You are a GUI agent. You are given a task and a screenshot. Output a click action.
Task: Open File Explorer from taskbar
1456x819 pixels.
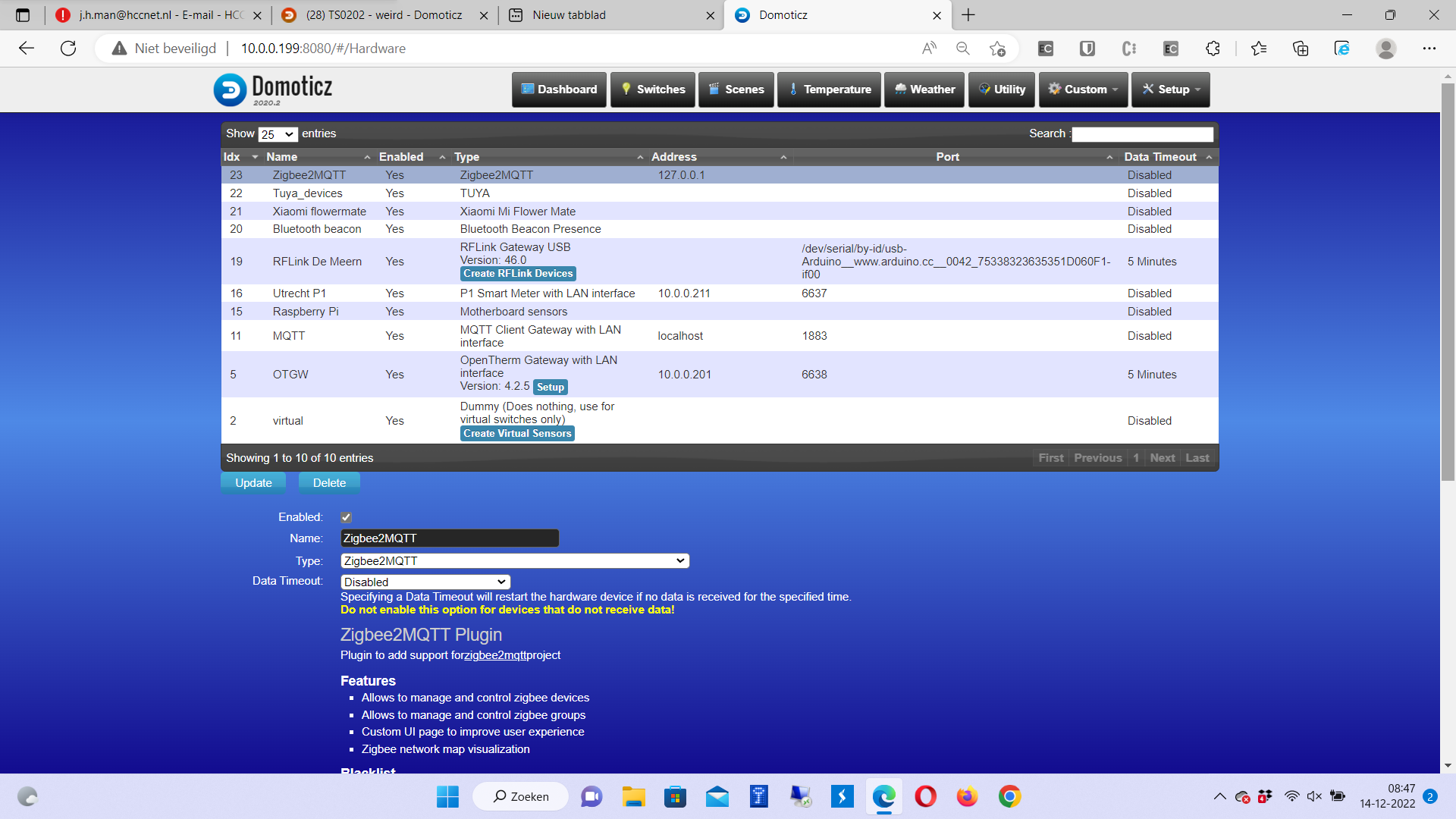point(633,796)
